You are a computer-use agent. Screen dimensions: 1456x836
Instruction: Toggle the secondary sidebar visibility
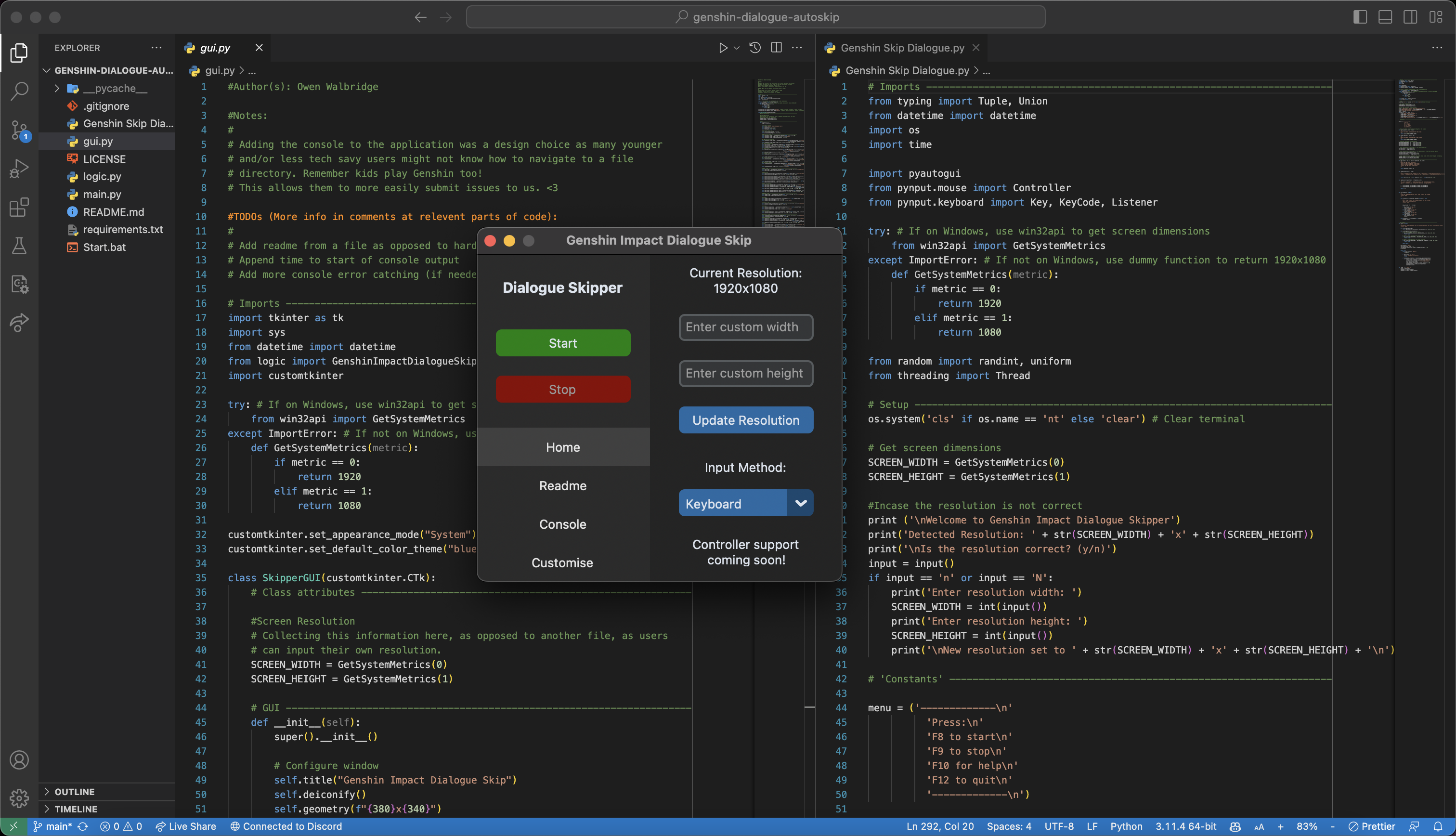pos(1411,17)
